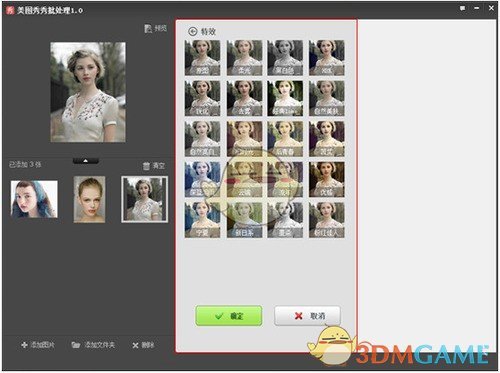
Task: Click the 已添加 3 张 count label
Action: tap(25, 164)
